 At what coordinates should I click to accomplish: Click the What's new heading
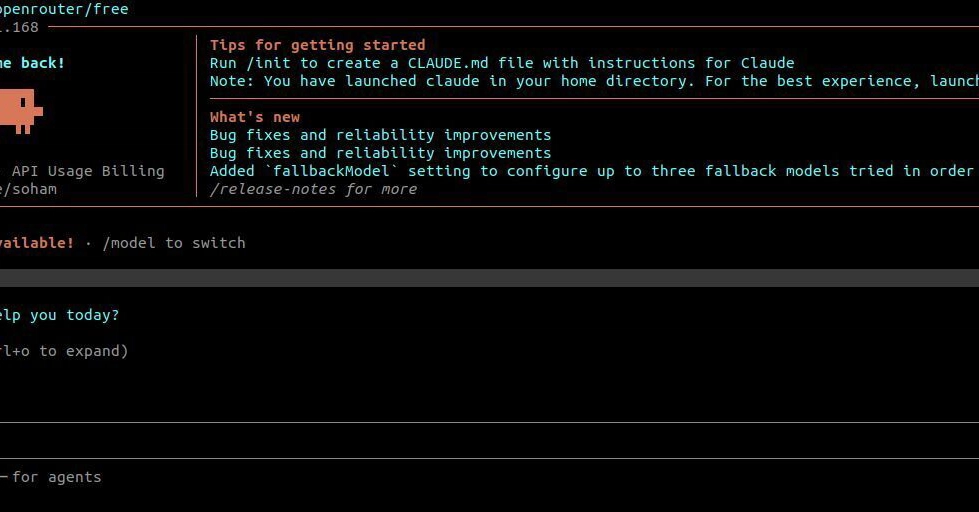[x=255, y=117]
